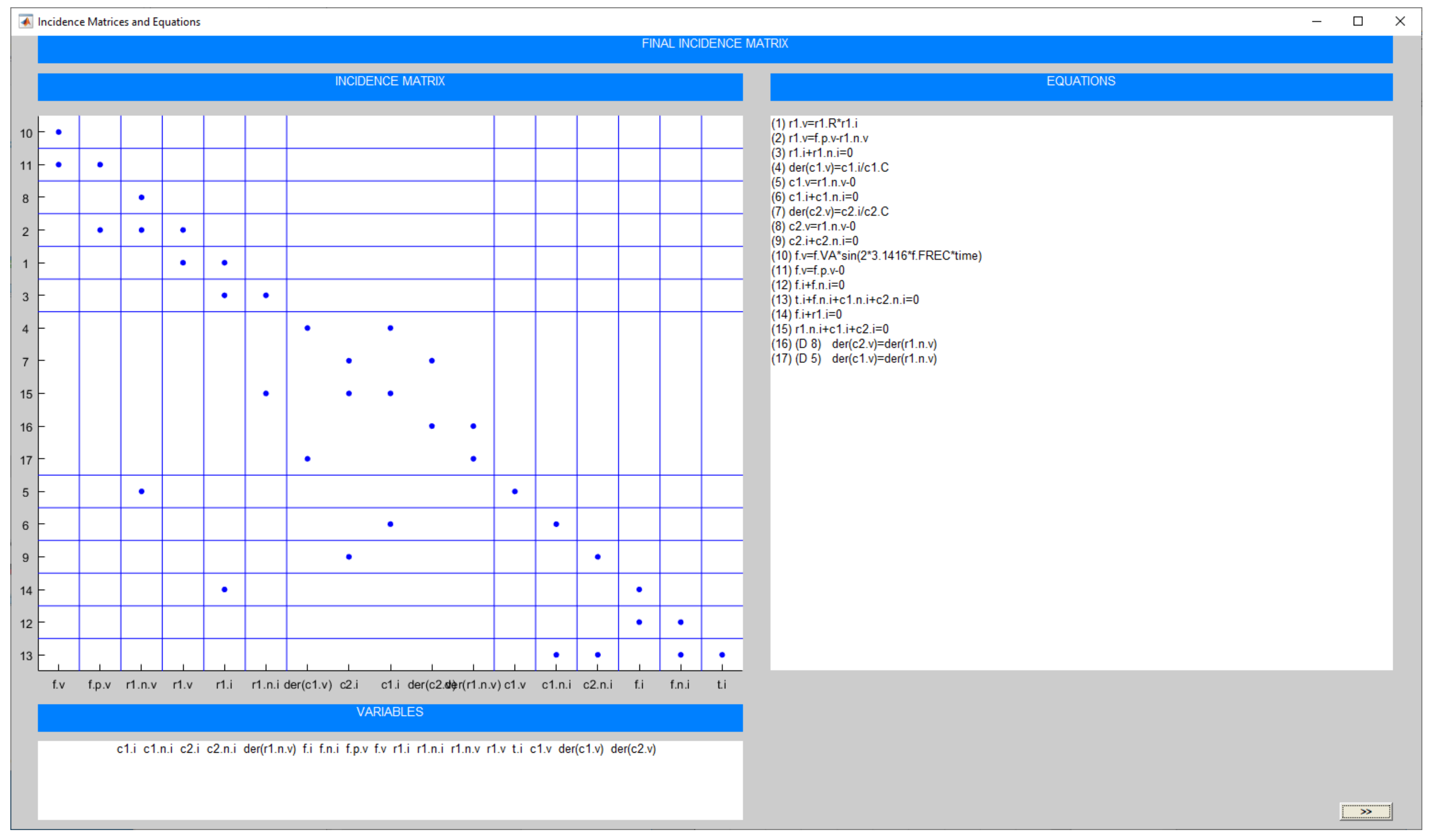Click the >> next page button

click(1365, 812)
